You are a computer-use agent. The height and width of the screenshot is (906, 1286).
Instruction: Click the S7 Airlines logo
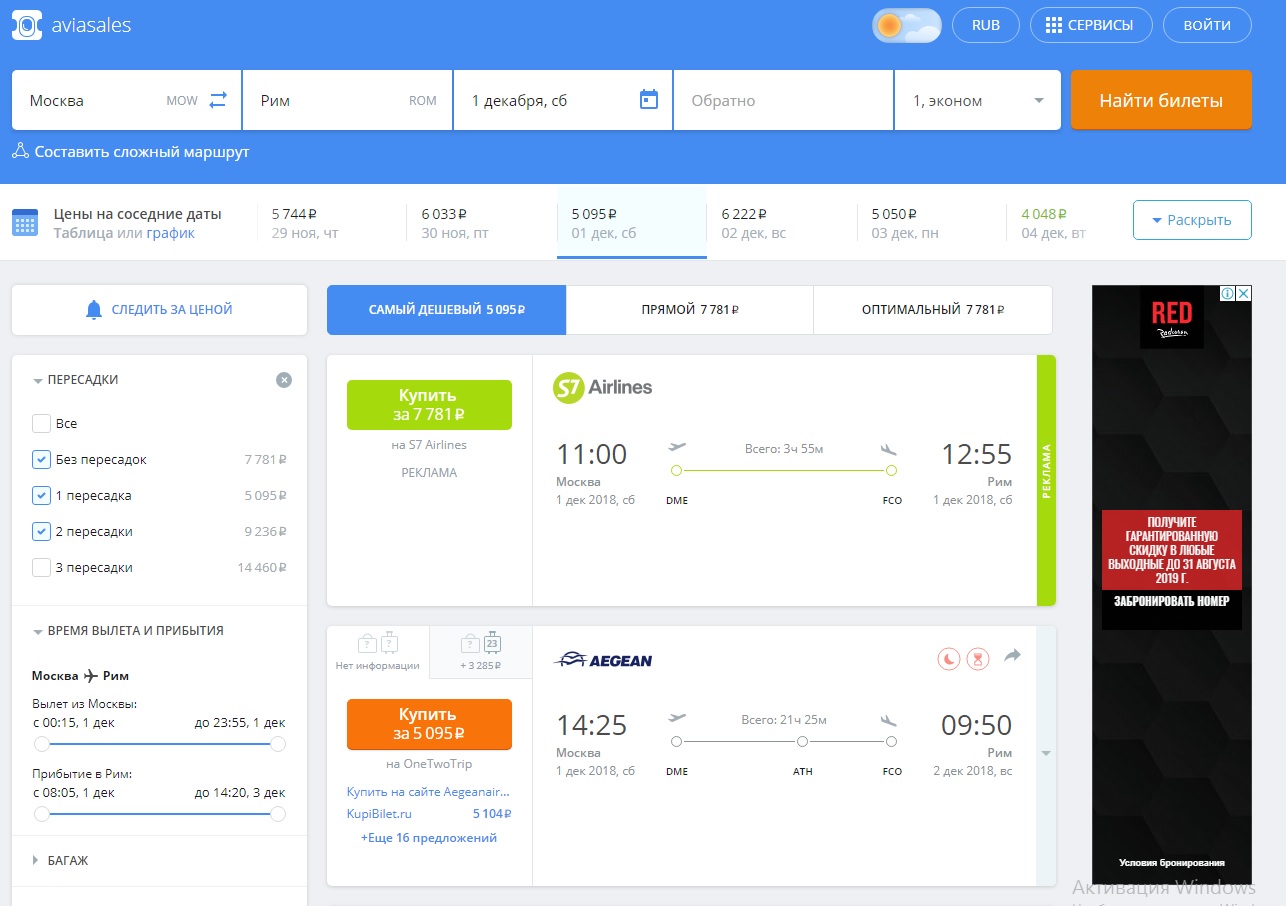pyautogui.click(x=602, y=388)
